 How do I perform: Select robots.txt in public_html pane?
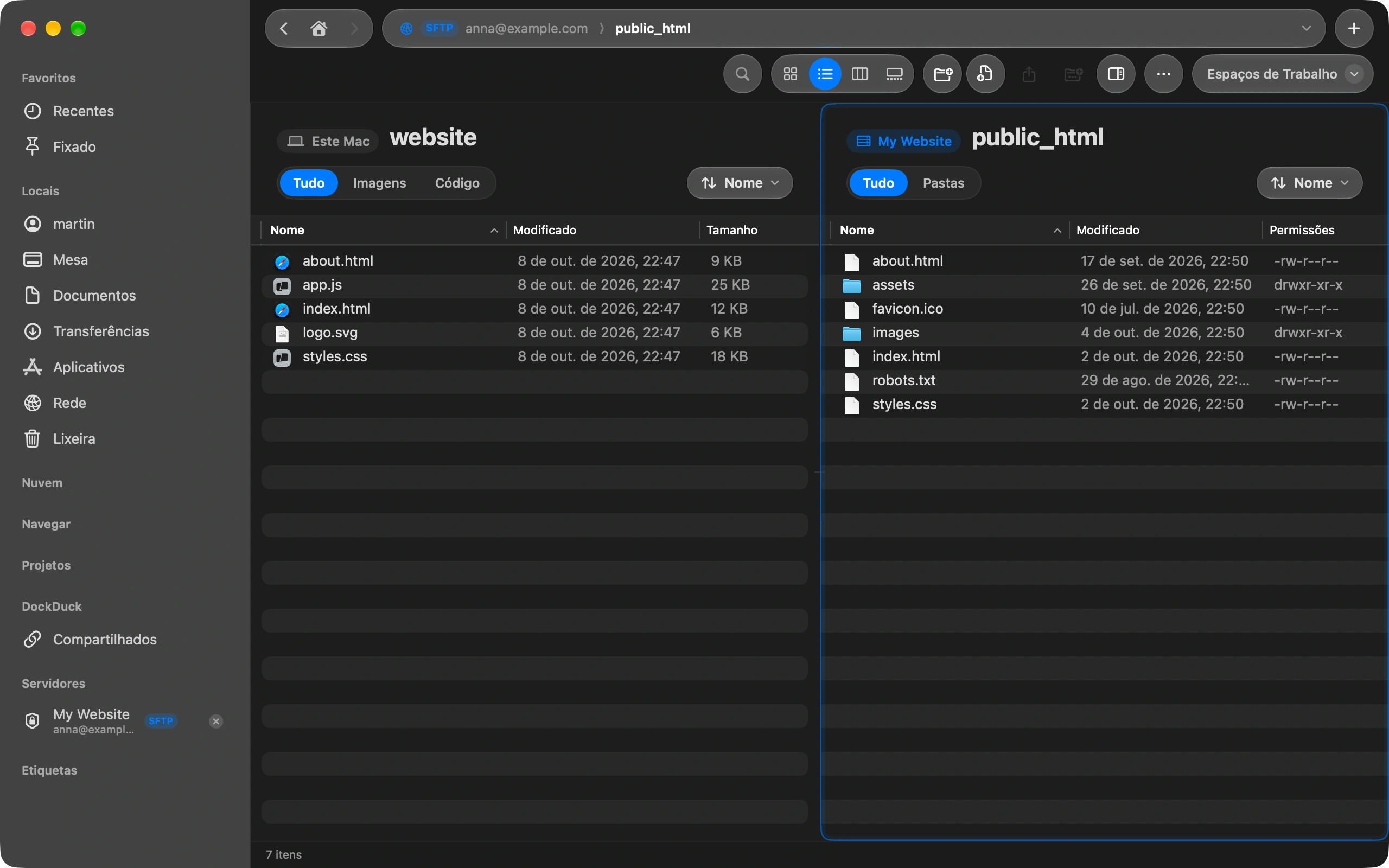(1104, 381)
